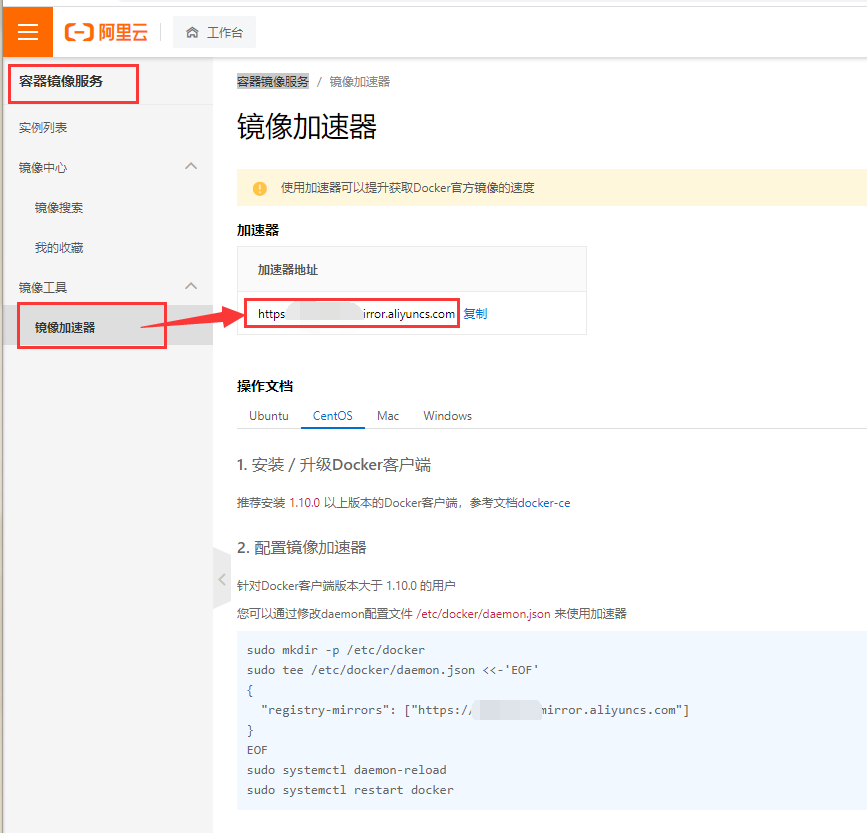Open 我的收藏 in the sidebar
Image resolution: width=867 pixels, height=833 pixels.
tap(59, 248)
